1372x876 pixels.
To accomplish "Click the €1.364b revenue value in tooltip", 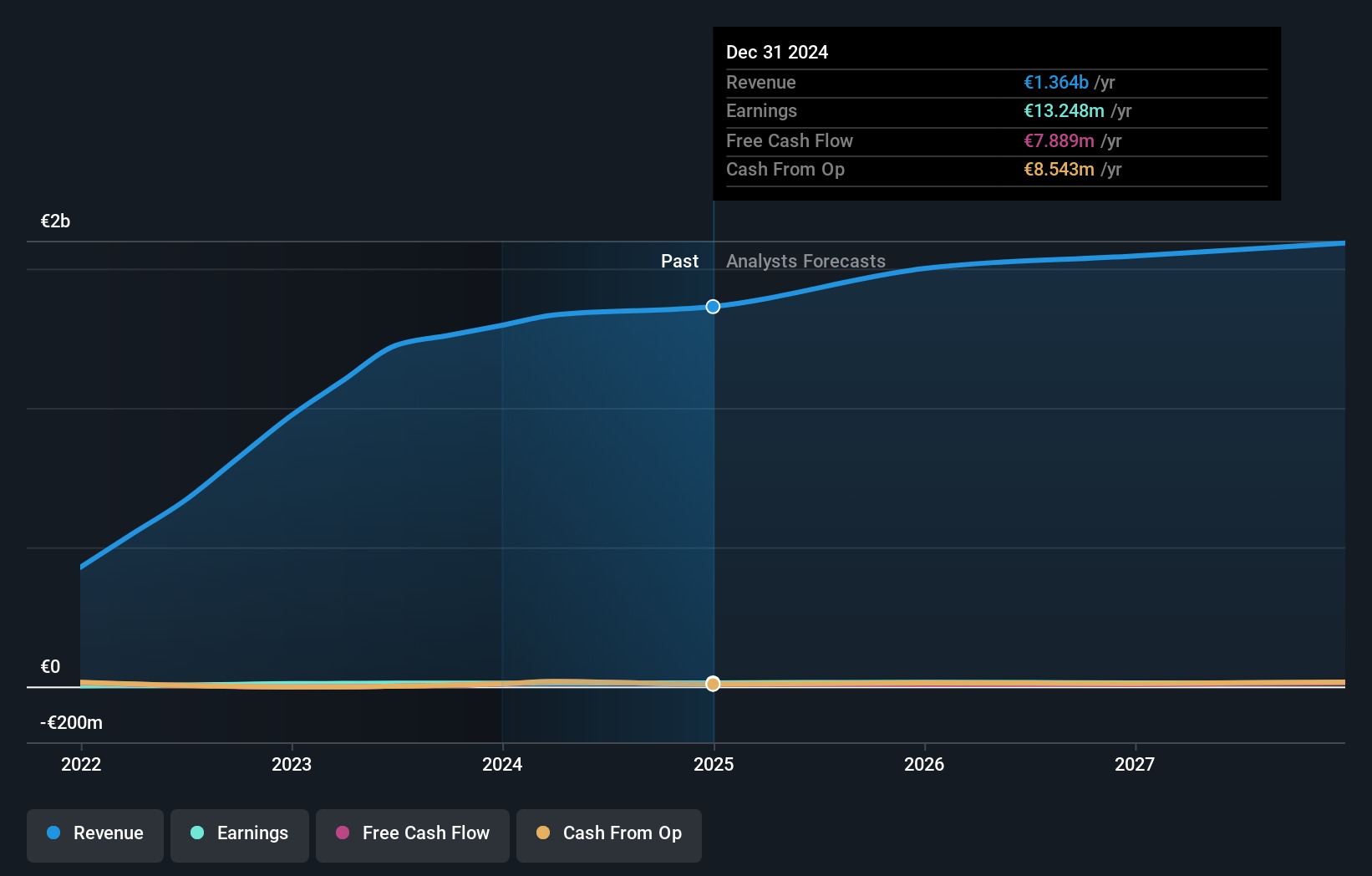I will pos(1056,82).
